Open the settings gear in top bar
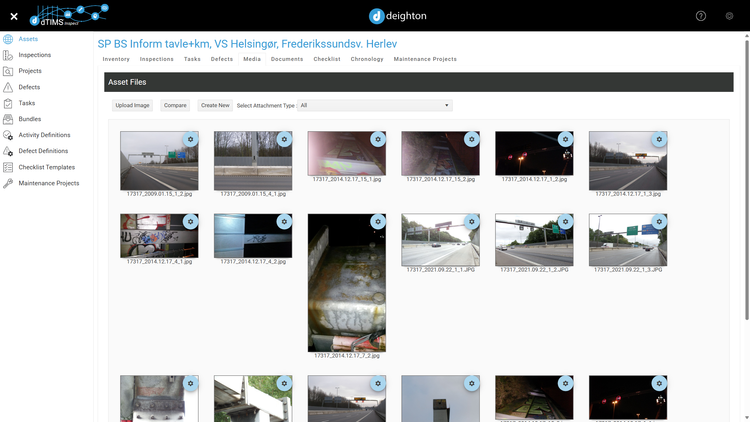Viewport: 750px width, 422px height. 729,16
